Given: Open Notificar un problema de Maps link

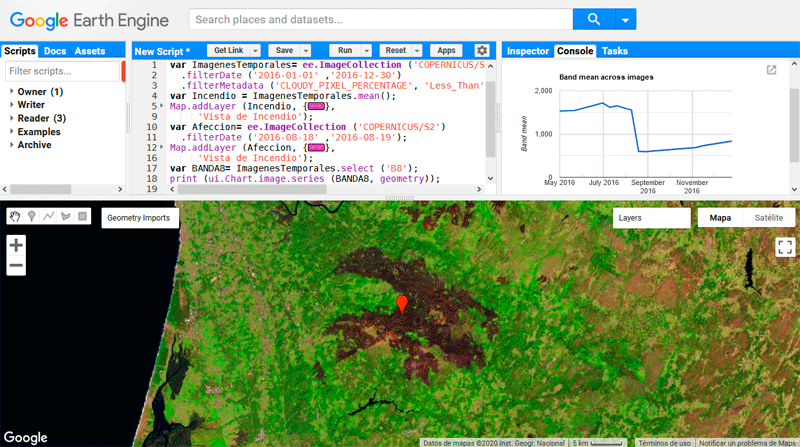Looking at the screenshot, I should tap(747, 443).
